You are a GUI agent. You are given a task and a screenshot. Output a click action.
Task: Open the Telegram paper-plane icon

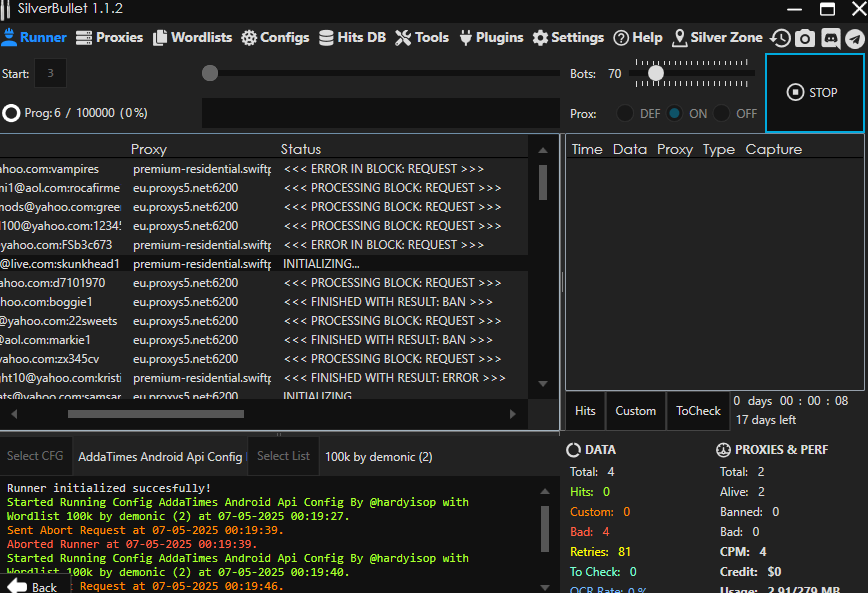pos(855,38)
